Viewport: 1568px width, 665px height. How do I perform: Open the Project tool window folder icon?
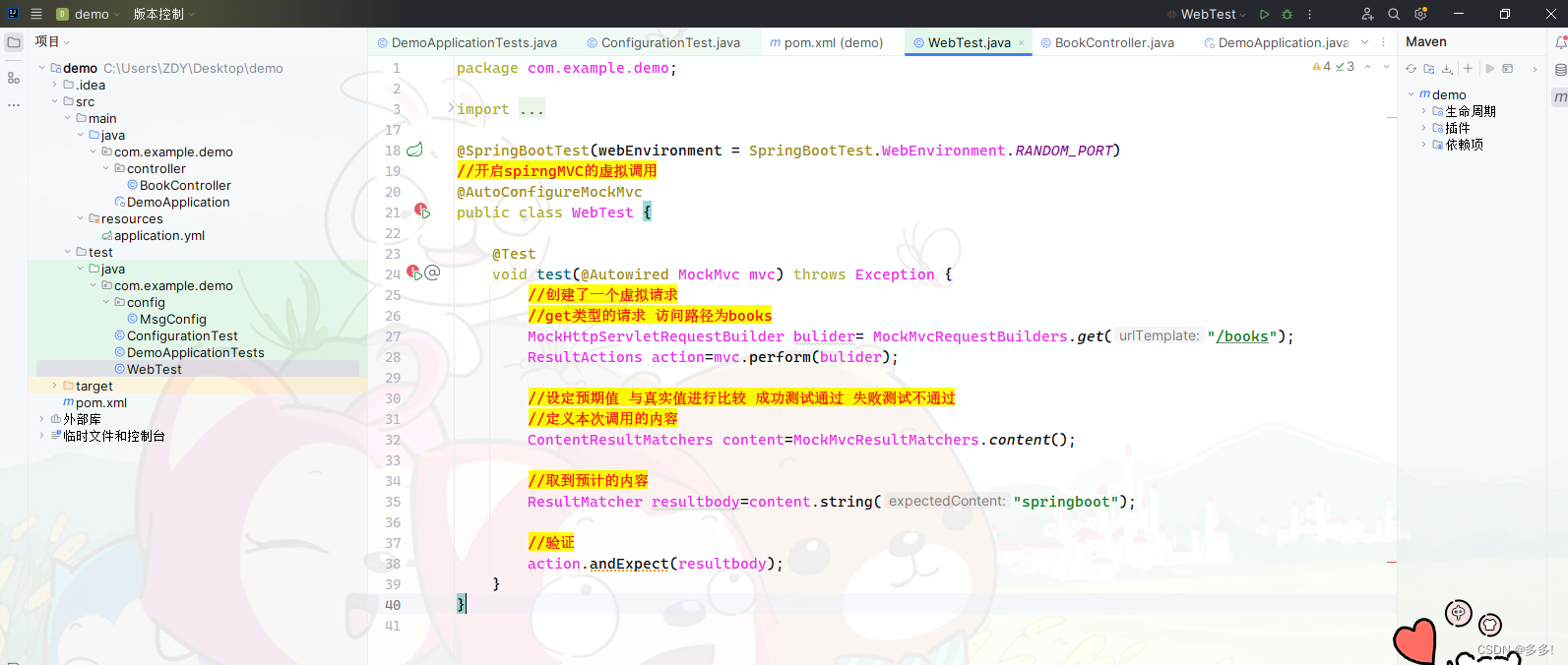click(x=14, y=42)
